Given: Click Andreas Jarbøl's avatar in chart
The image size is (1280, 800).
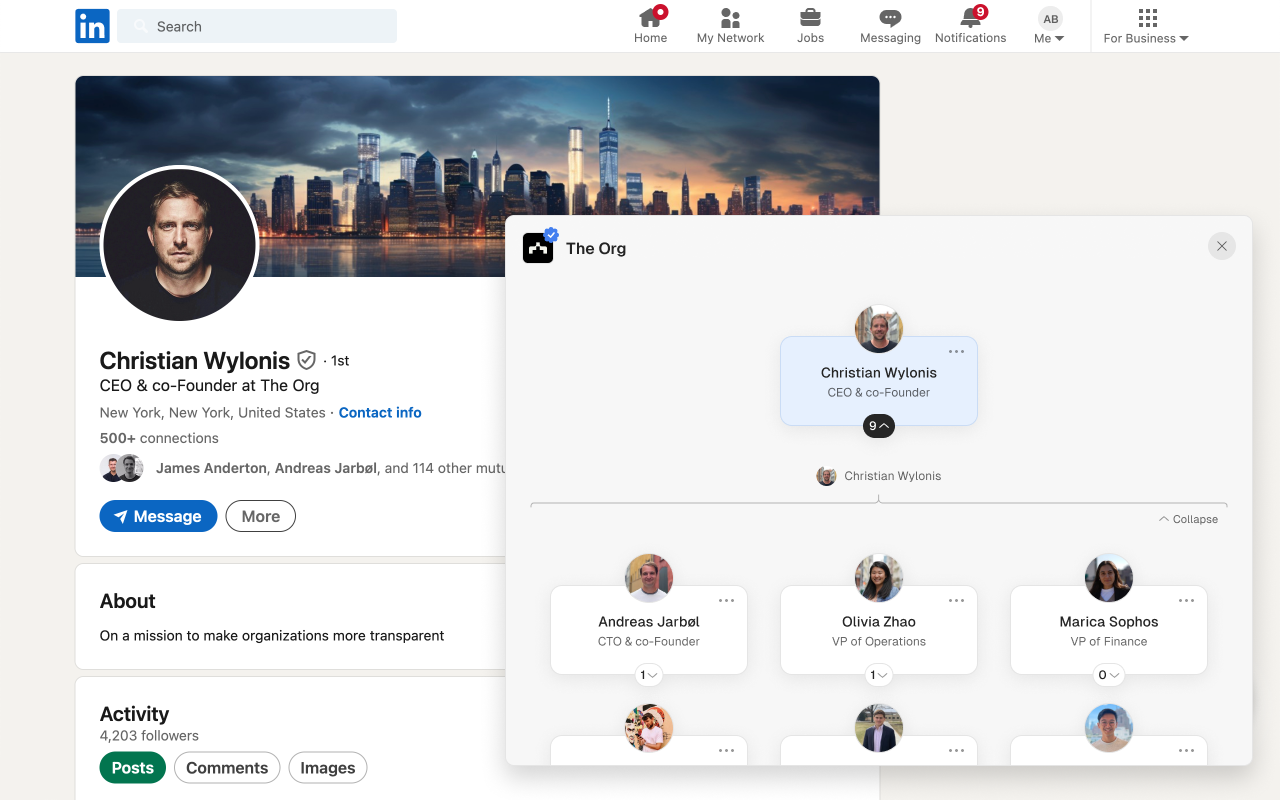Looking at the screenshot, I should 649,578.
